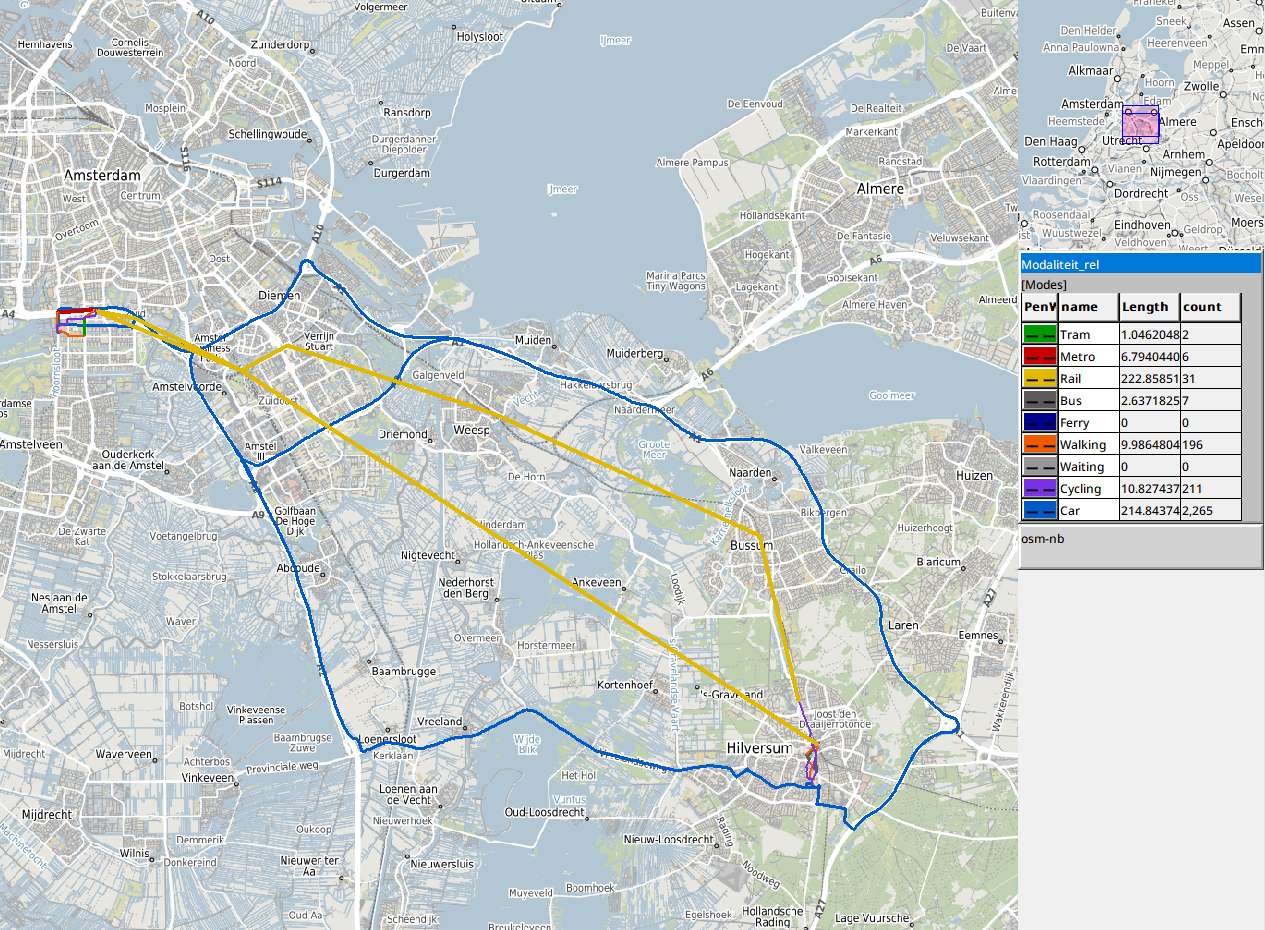Click the Rail count value 31
Screen dimensions: 1265x930
click(1210, 379)
